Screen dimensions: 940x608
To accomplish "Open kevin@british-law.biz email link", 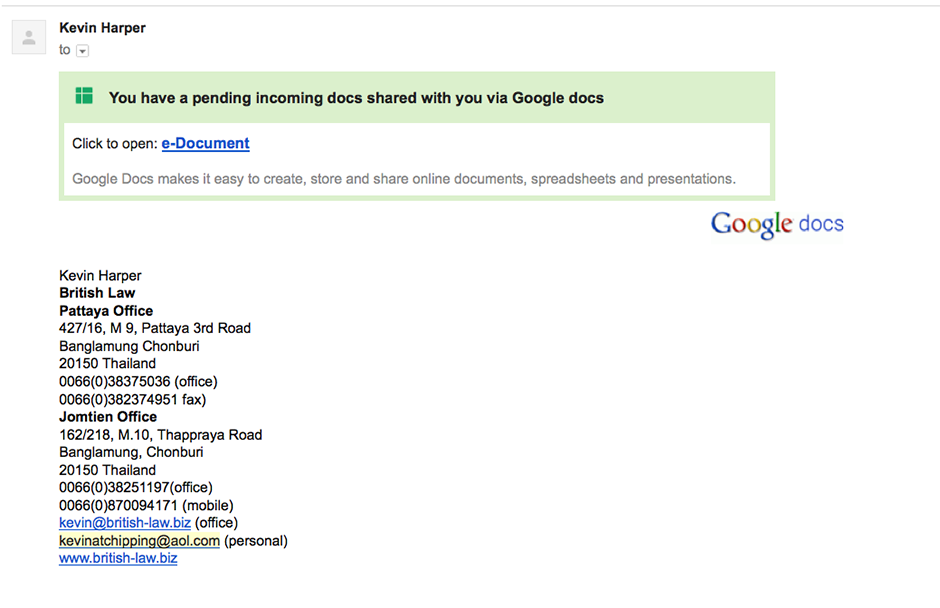I will point(125,523).
